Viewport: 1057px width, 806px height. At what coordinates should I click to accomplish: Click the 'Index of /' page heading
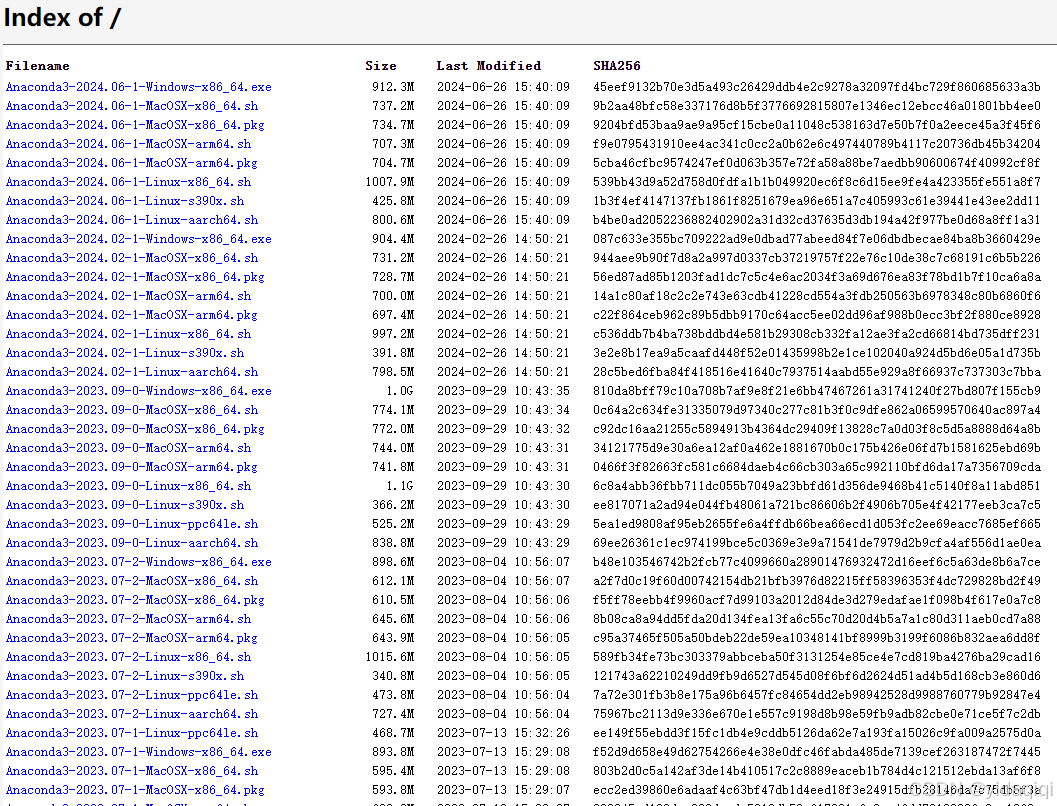(62, 18)
